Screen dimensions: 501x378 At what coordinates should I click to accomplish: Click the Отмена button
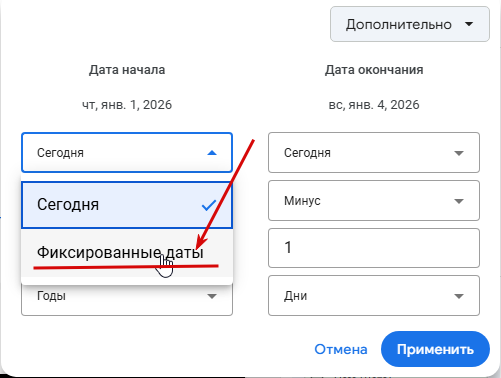tap(341, 349)
